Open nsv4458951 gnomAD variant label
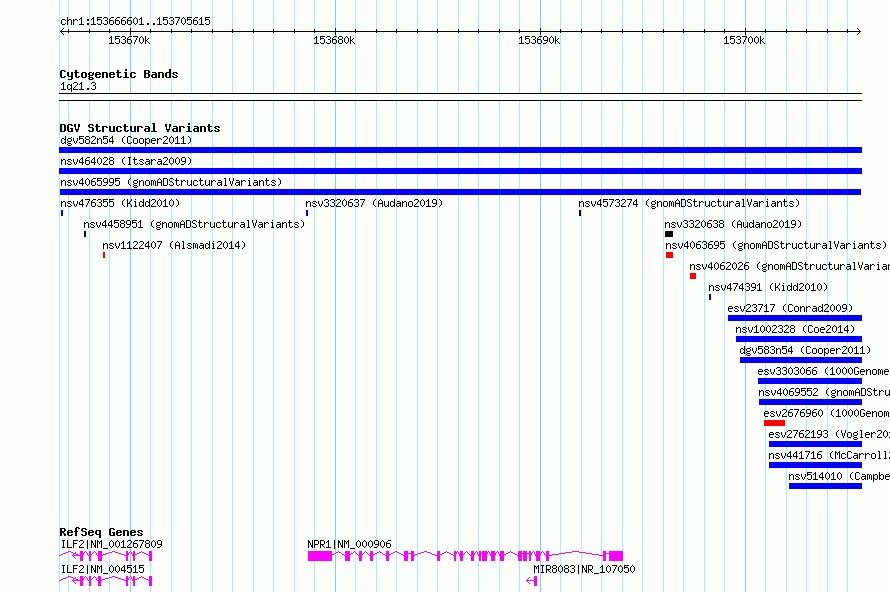 tap(194, 224)
